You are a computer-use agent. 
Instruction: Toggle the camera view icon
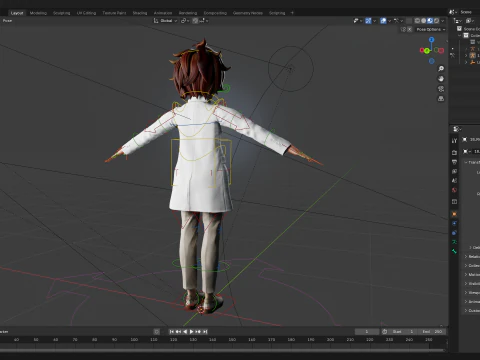click(441, 89)
